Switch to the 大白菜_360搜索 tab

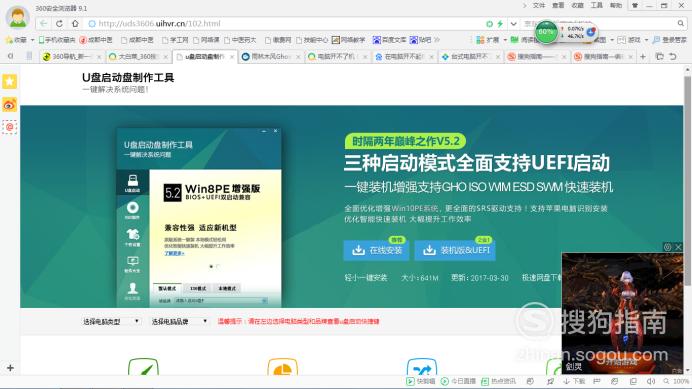coord(138,57)
